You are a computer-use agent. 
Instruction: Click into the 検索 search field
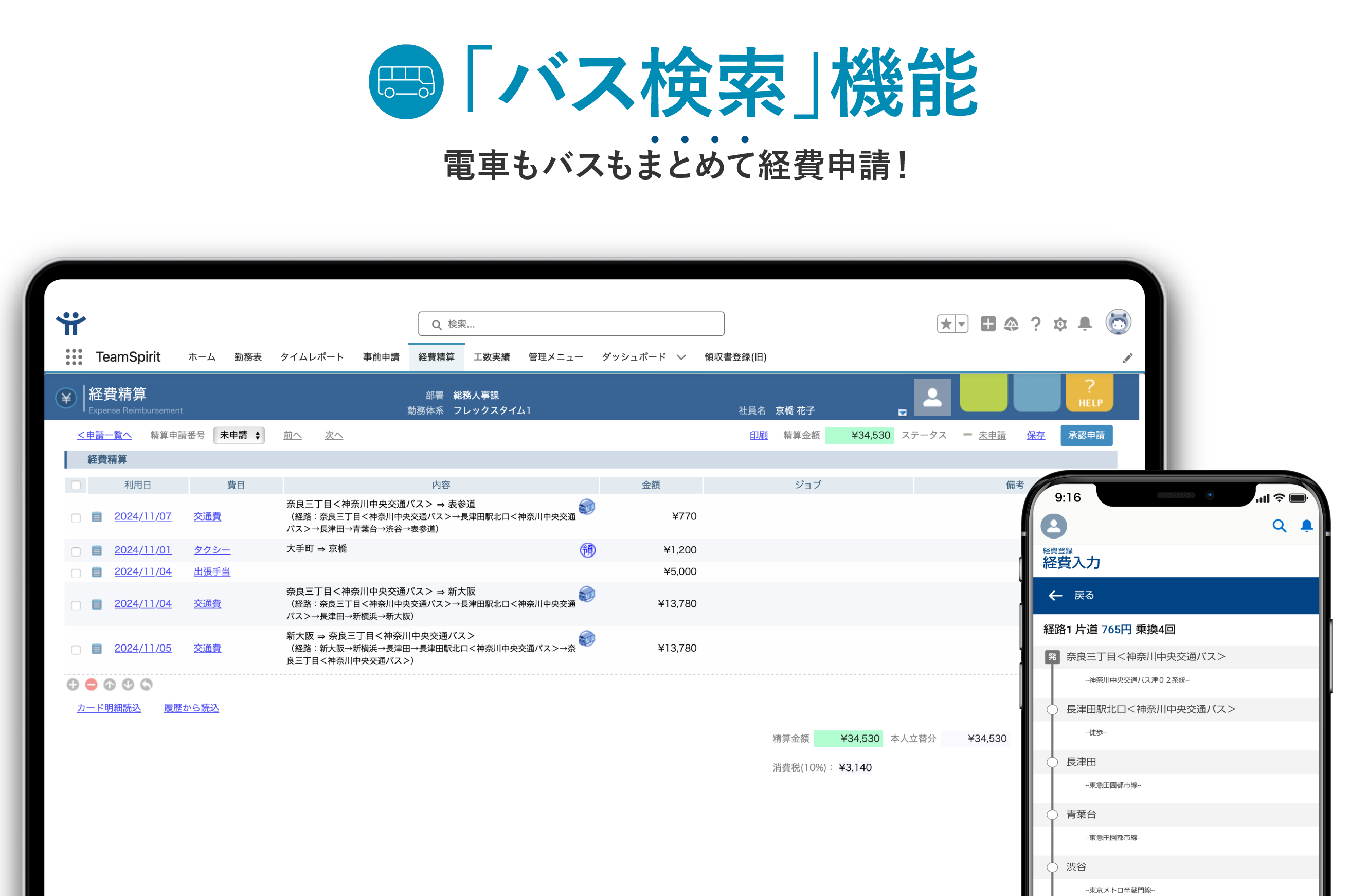[x=571, y=324]
